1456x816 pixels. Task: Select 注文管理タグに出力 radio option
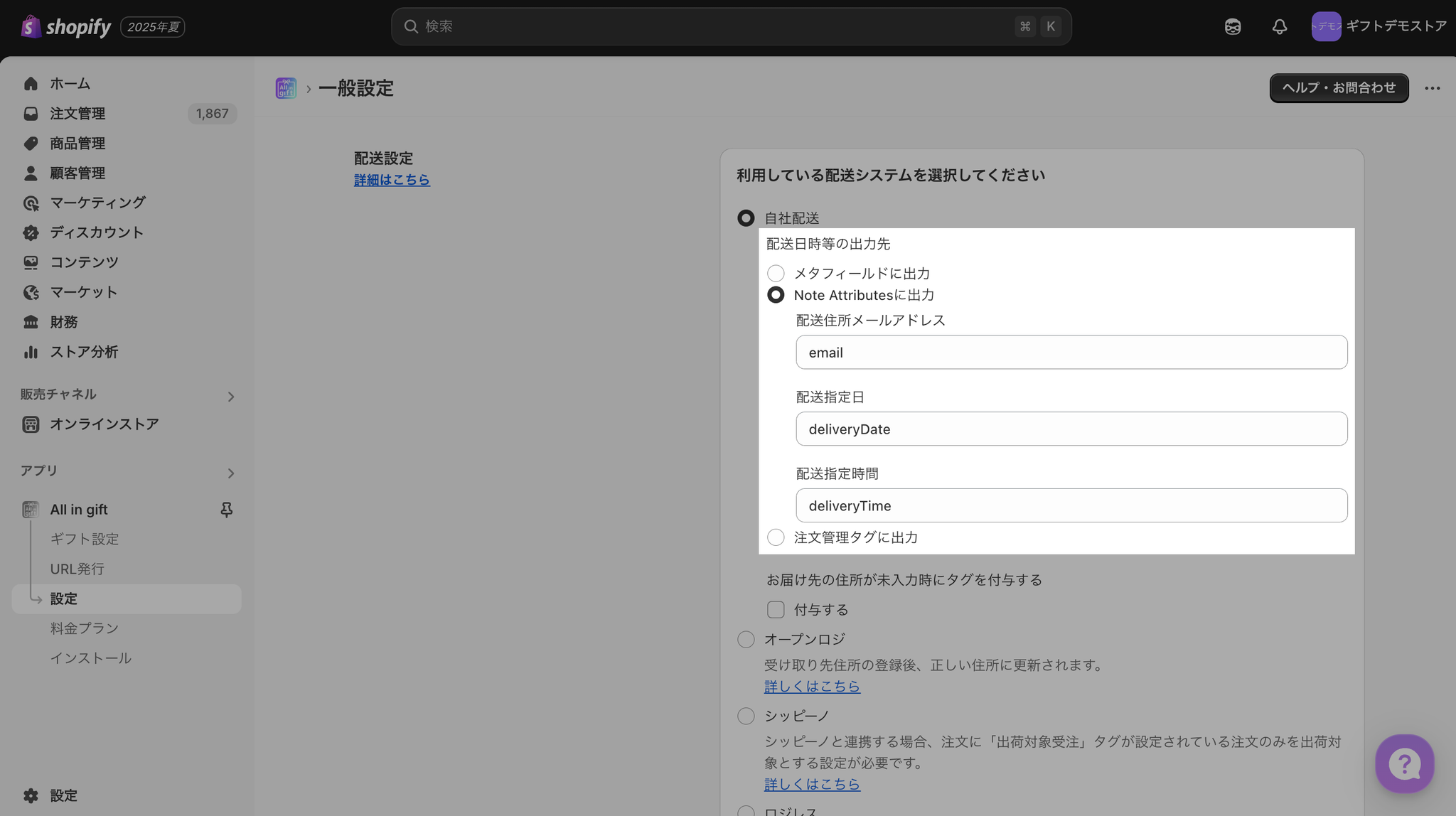[776, 537]
